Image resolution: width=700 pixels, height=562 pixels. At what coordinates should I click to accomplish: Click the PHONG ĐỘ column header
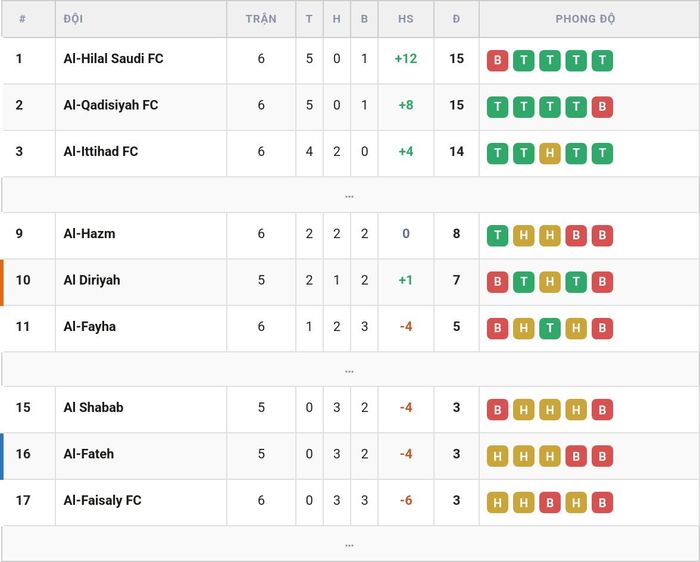[x=585, y=19]
